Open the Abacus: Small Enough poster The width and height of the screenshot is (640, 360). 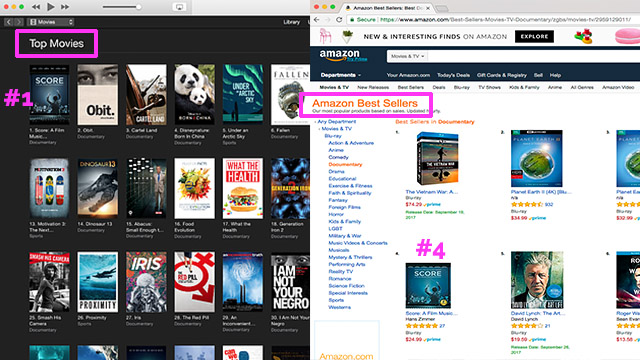(146, 188)
